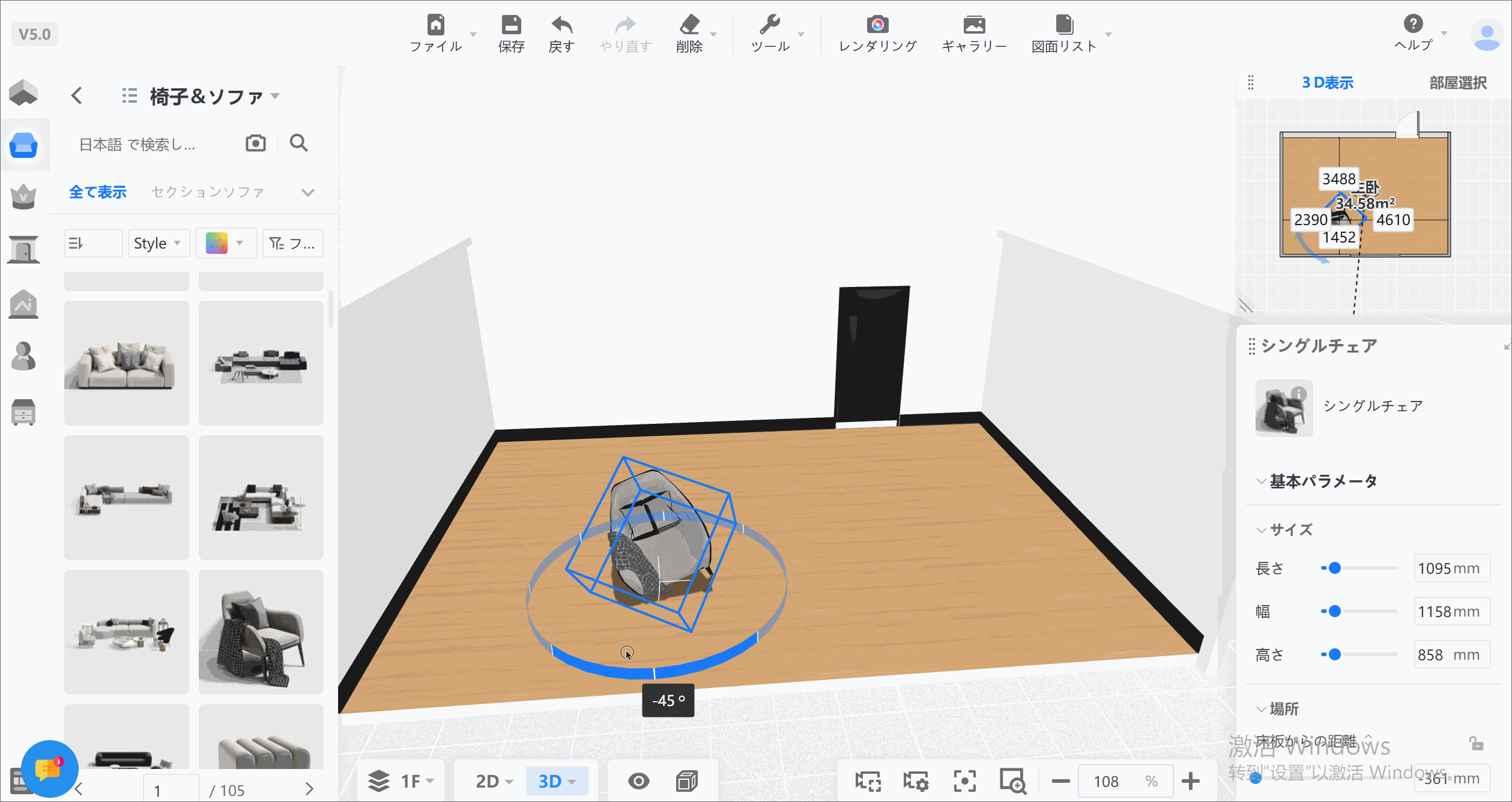Search by image with the camera icon
Viewport: 1512px width, 802px height.
(256, 143)
